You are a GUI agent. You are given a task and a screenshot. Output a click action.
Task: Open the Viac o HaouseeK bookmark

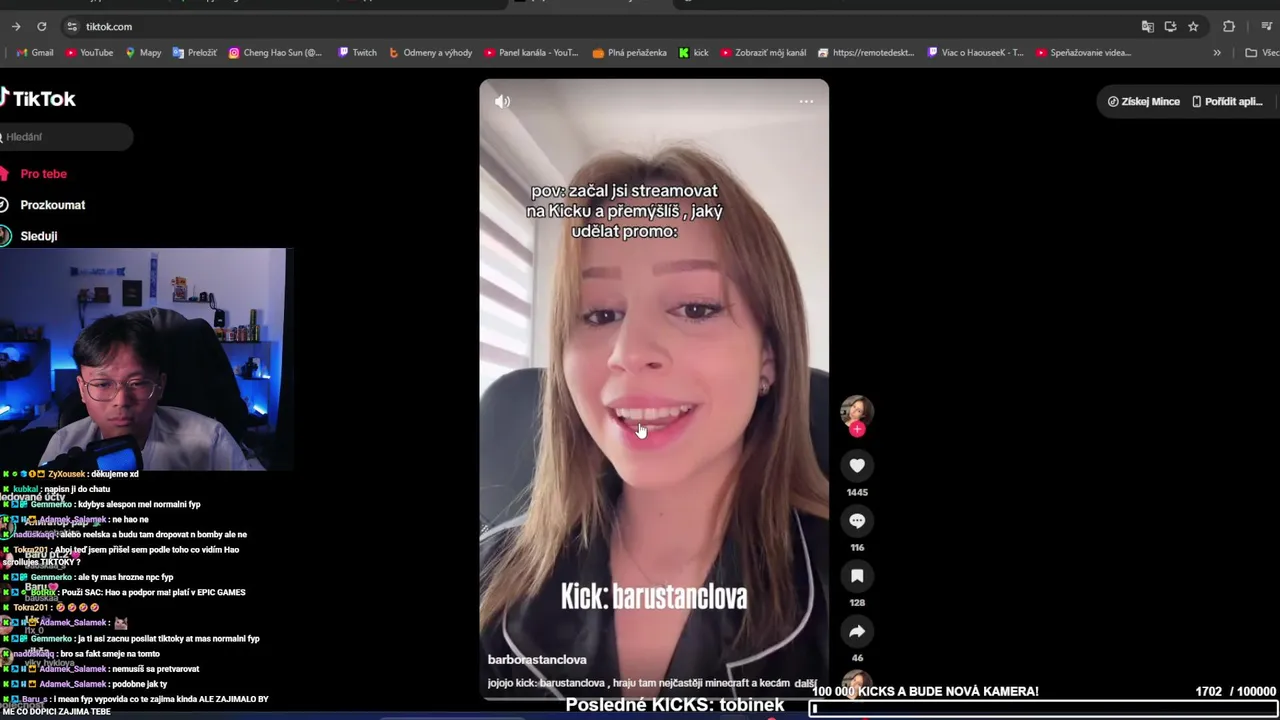(975, 53)
